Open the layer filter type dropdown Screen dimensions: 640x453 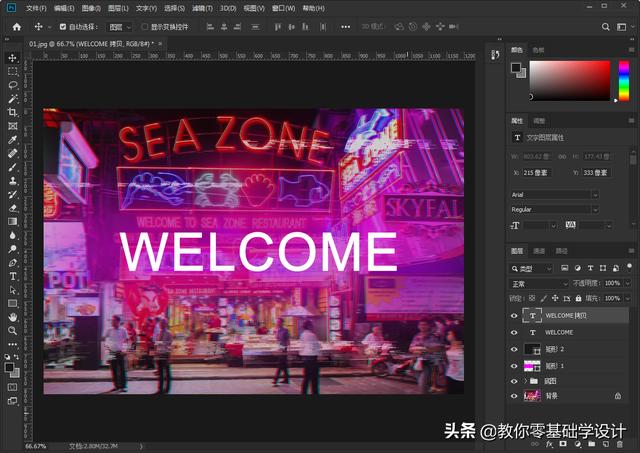coord(532,269)
